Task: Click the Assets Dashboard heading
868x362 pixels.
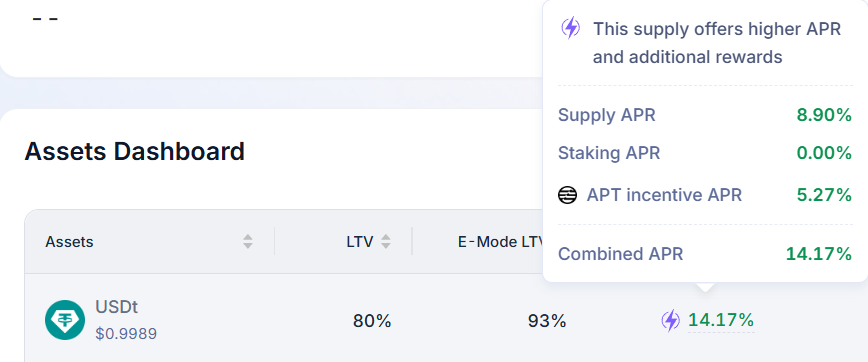Action: 135,151
